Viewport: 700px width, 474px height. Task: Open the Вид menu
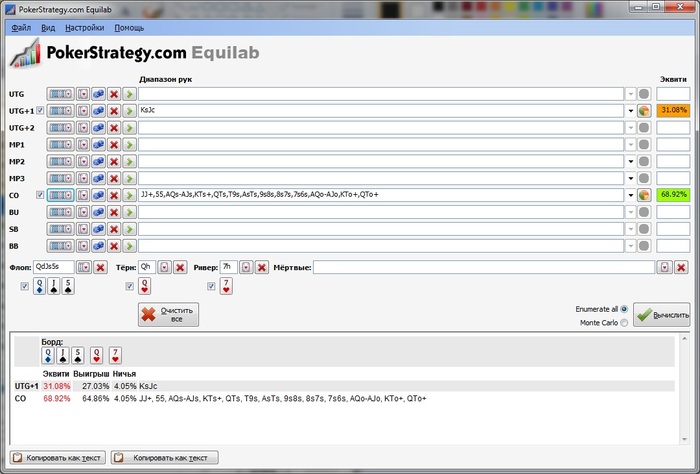point(48,28)
